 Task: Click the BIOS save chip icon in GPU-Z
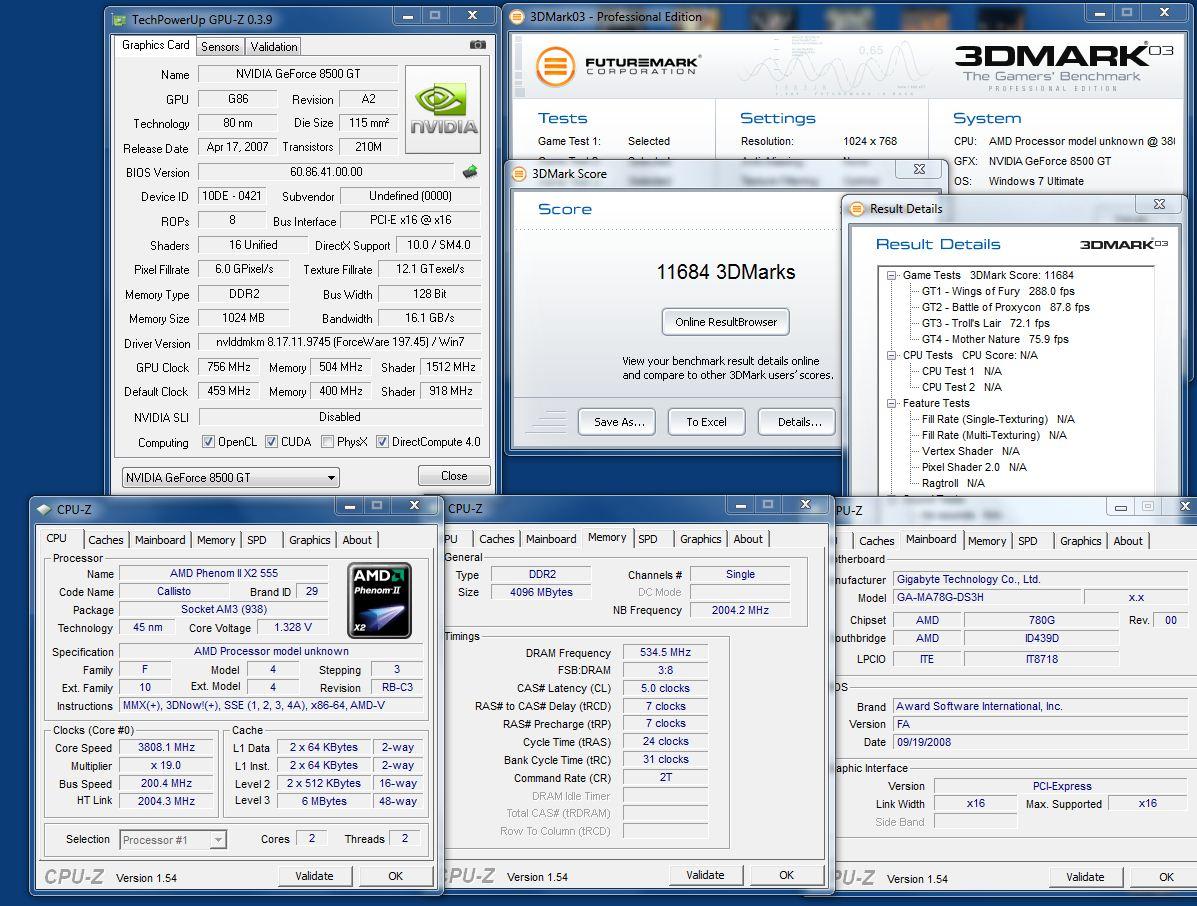[x=470, y=172]
